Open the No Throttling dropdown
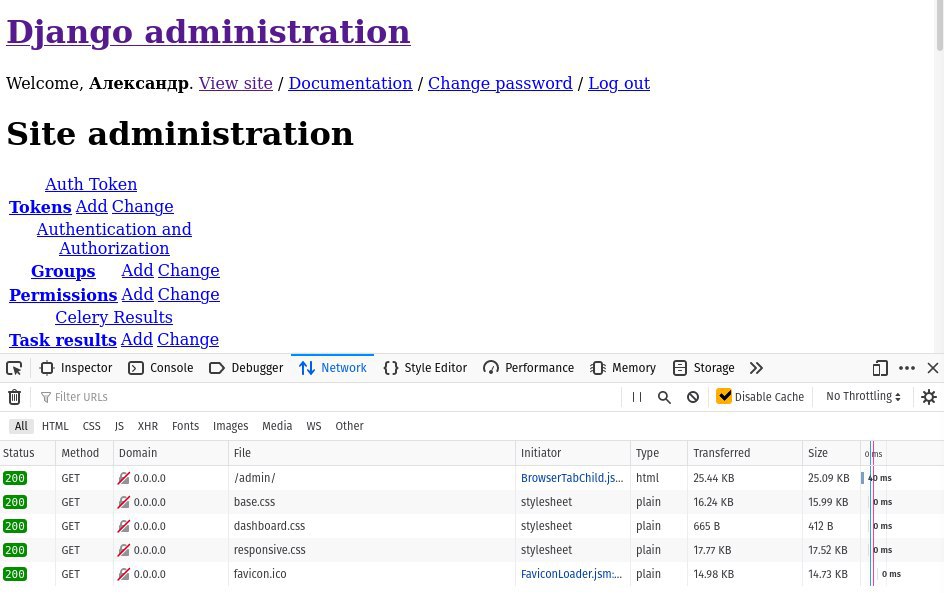This screenshot has height=593, width=944. click(x=863, y=396)
